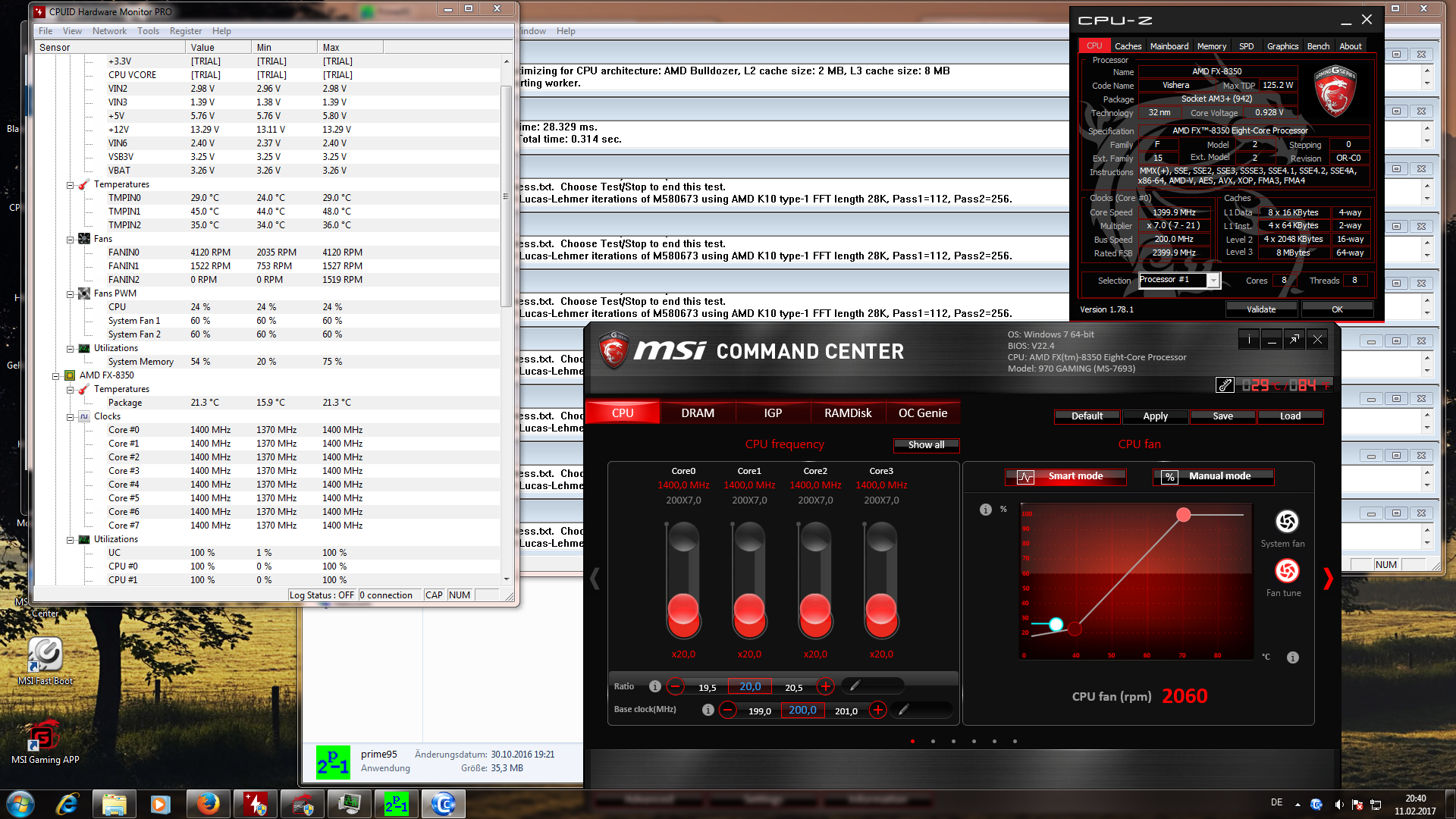Open the Tools menu in HWMonitor

pyautogui.click(x=148, y=31)
